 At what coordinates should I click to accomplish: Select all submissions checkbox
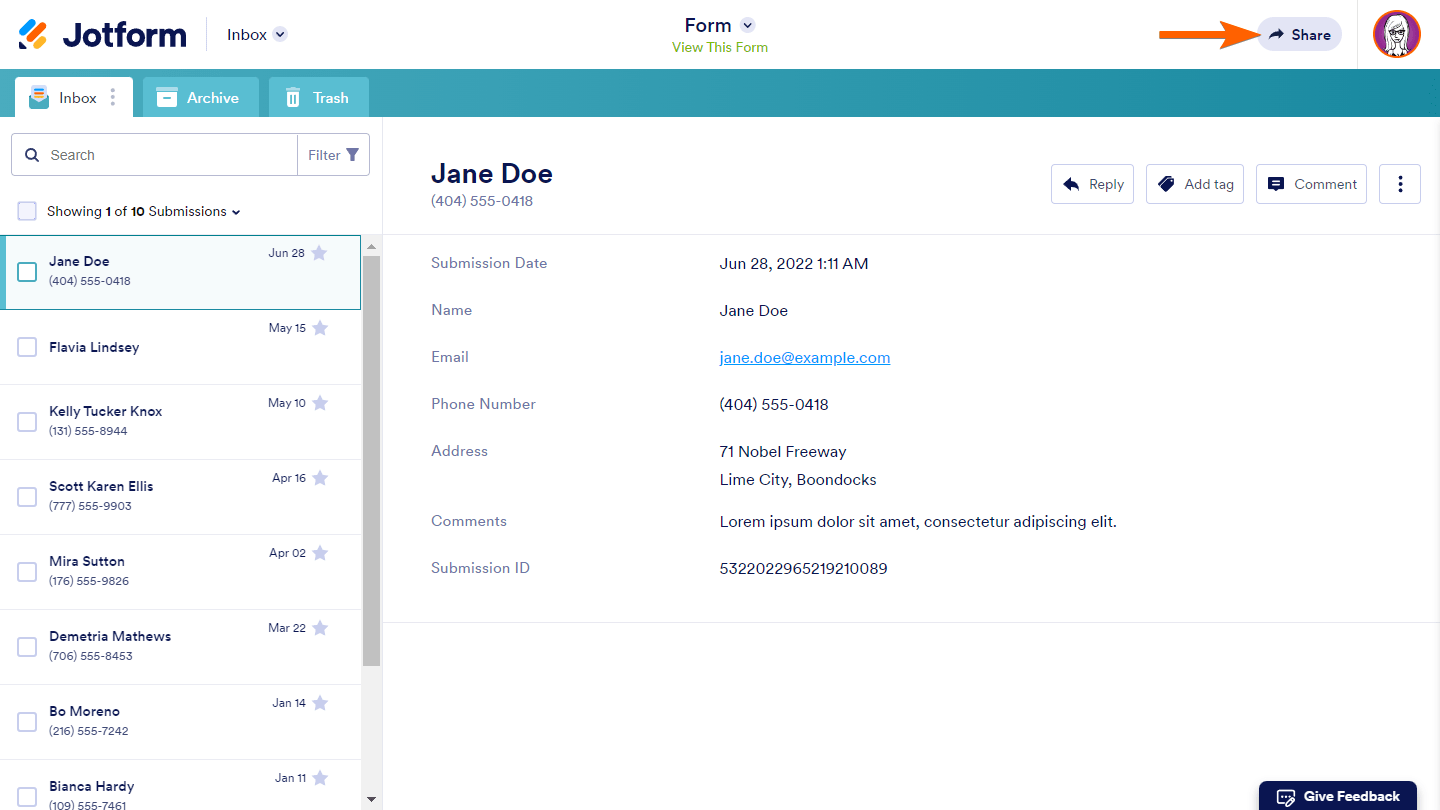(27, 211)
